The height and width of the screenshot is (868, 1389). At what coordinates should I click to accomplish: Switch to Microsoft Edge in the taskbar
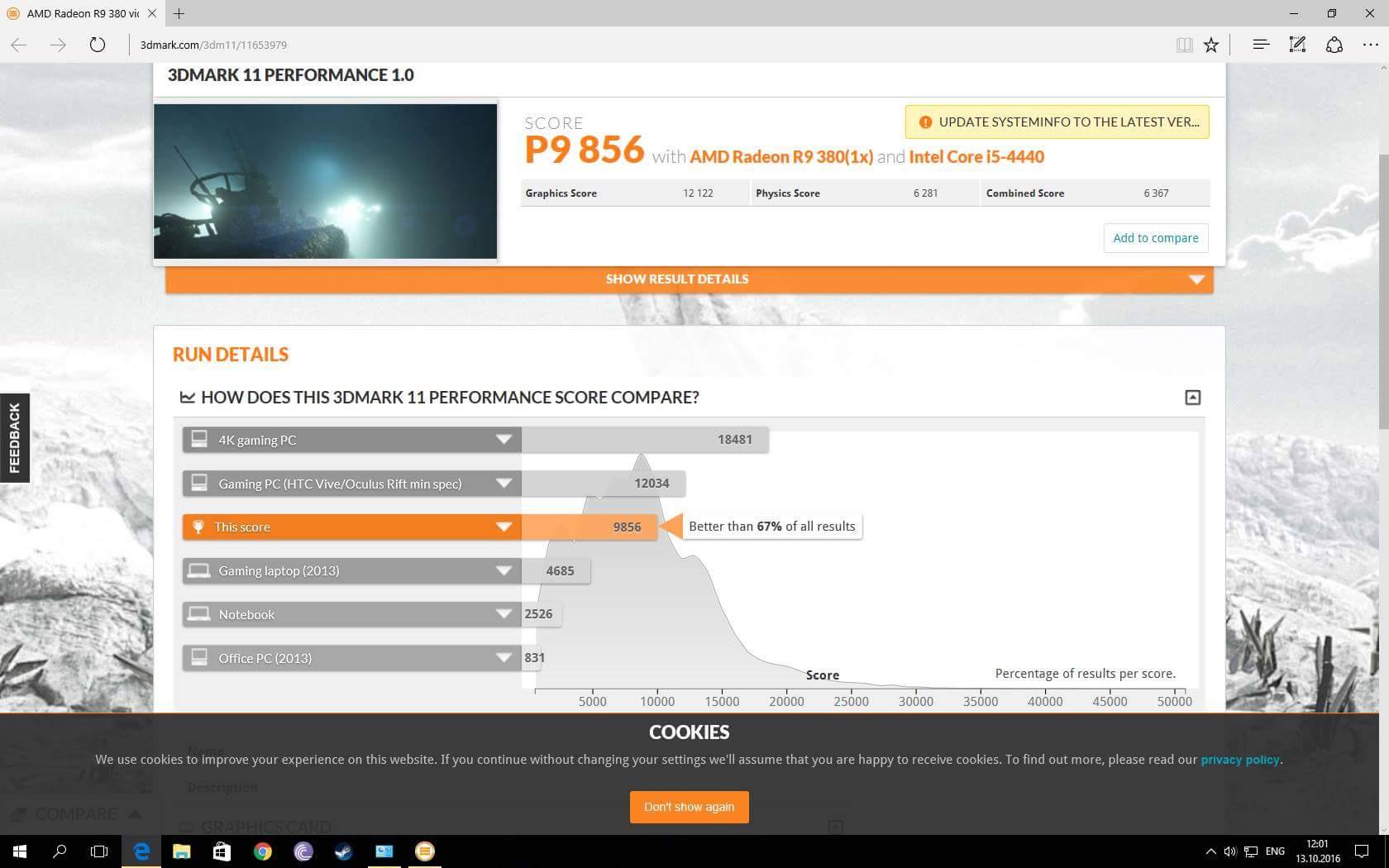[x=141, y=851]
